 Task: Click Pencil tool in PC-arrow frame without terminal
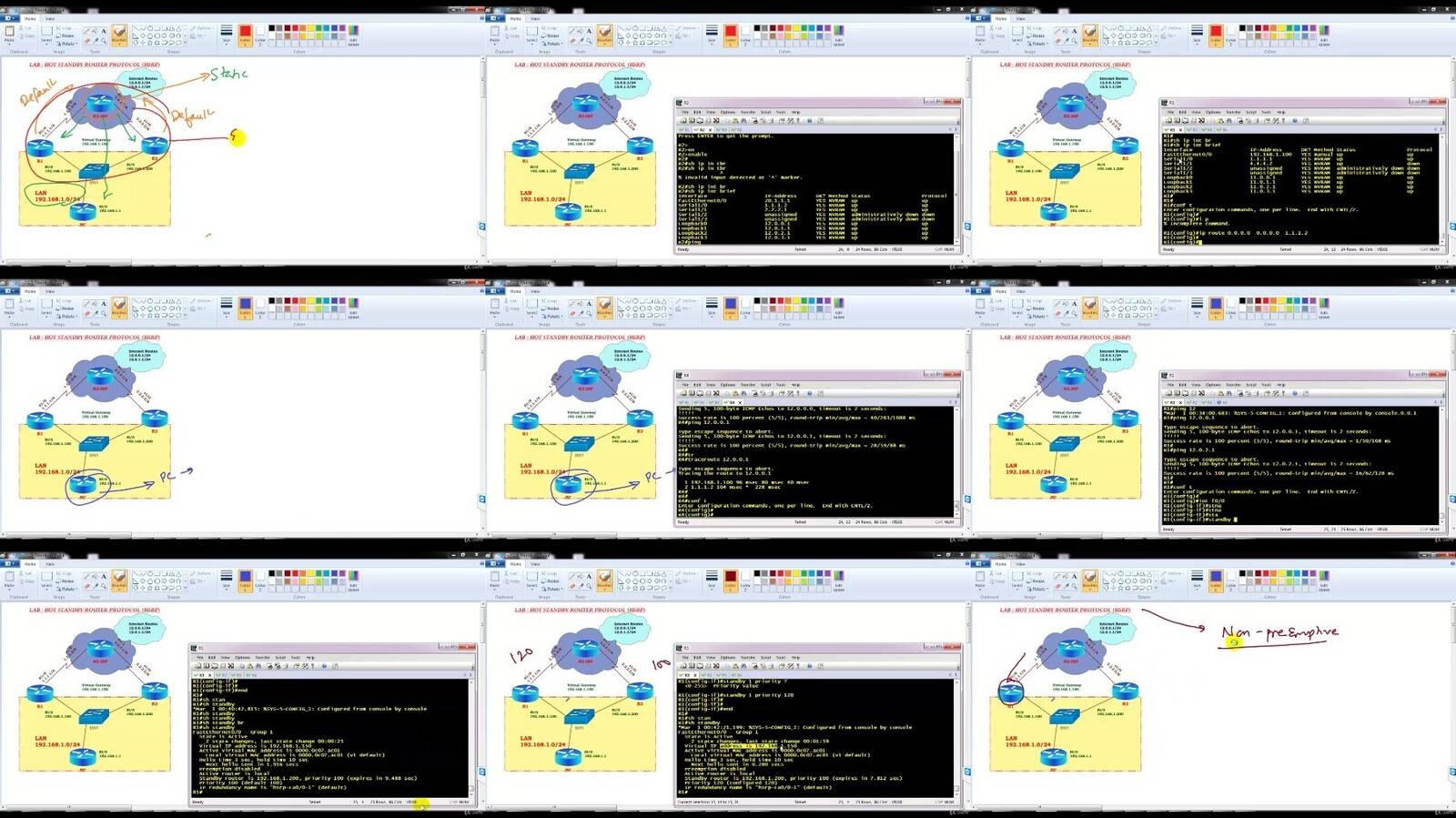87,303
